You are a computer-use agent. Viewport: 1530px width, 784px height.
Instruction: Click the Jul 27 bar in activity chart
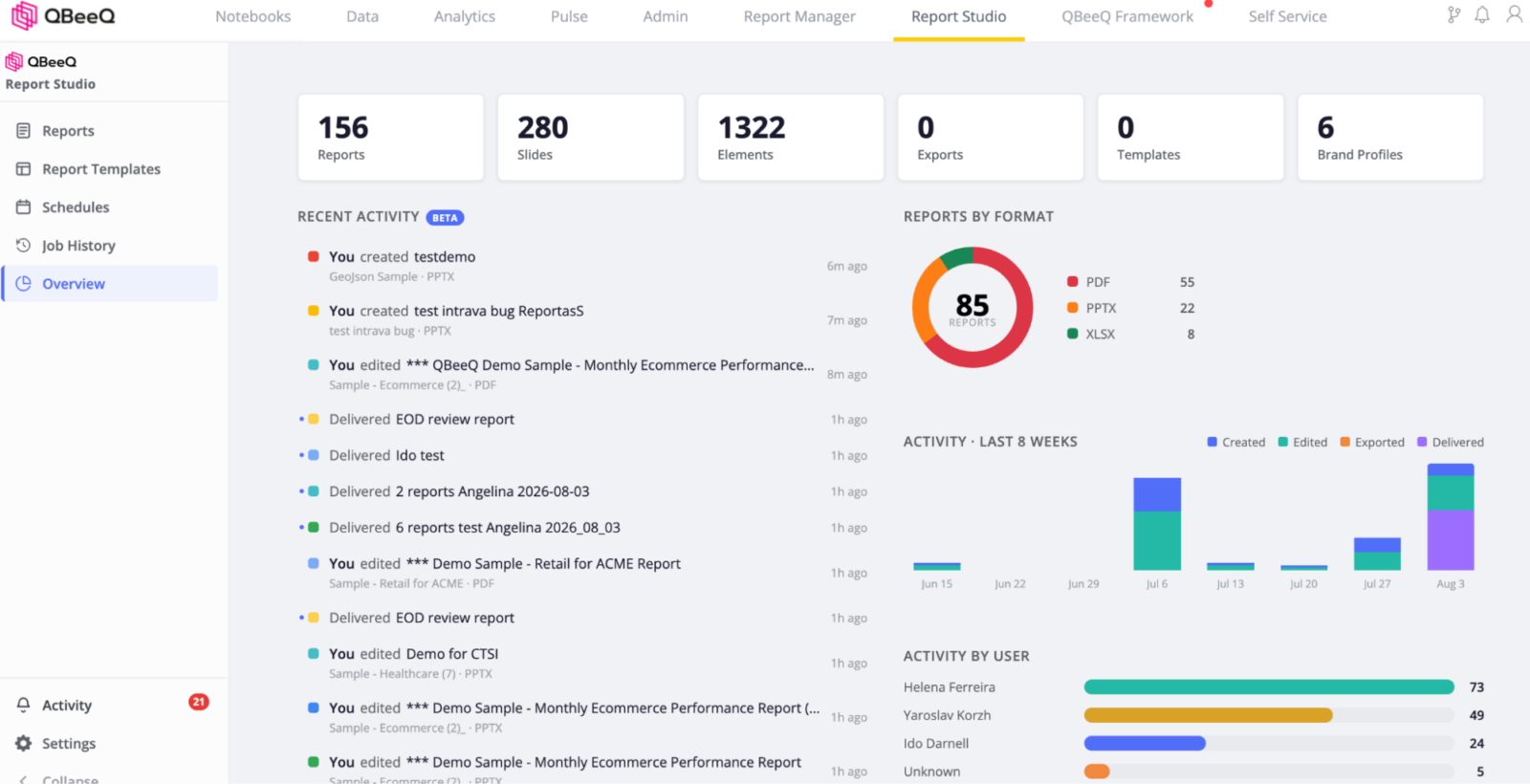pyautogui.click(x=1377, y=555)
